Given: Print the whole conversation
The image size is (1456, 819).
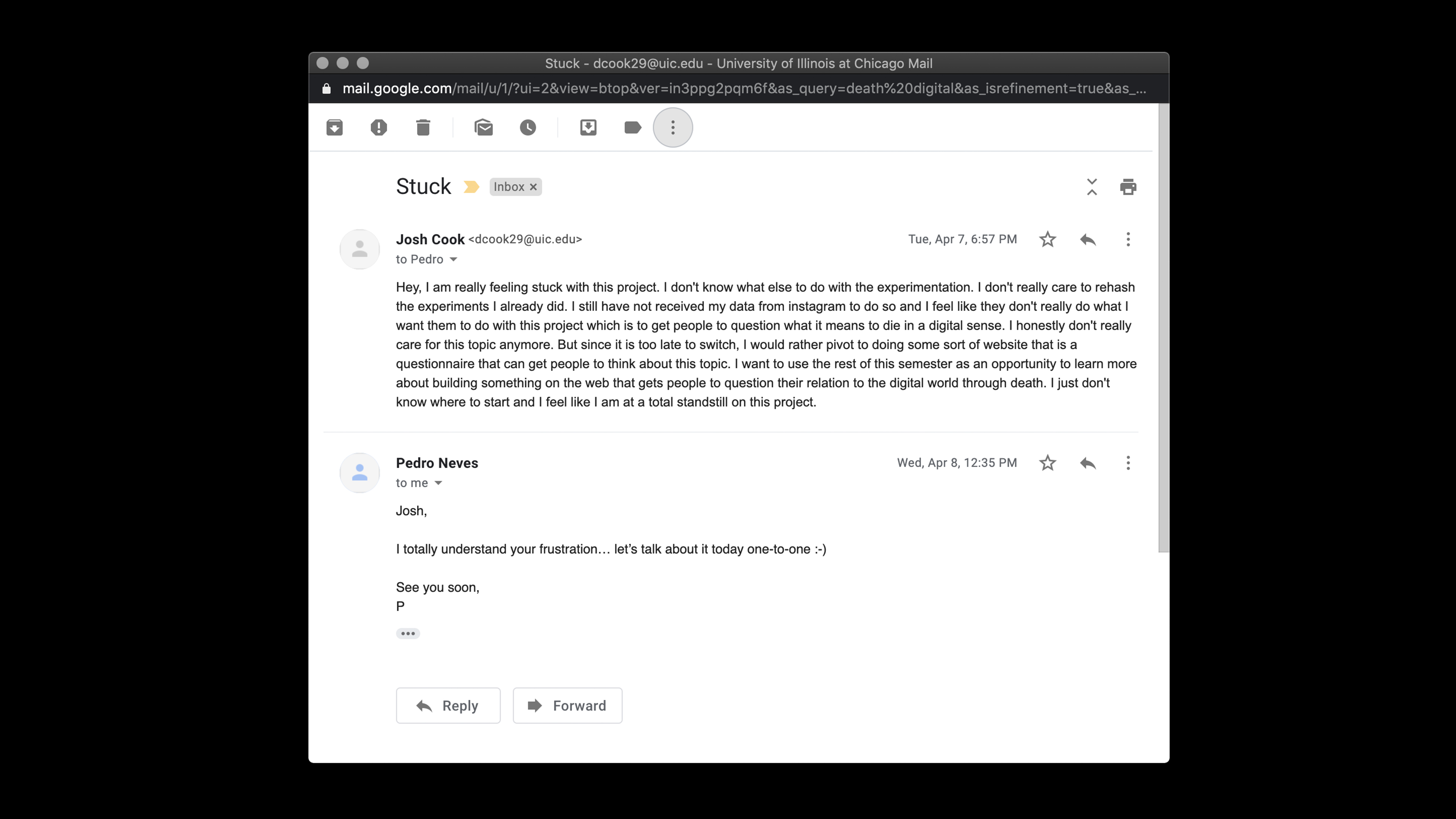Looking at the screenshot, I should coord(1128,187).
